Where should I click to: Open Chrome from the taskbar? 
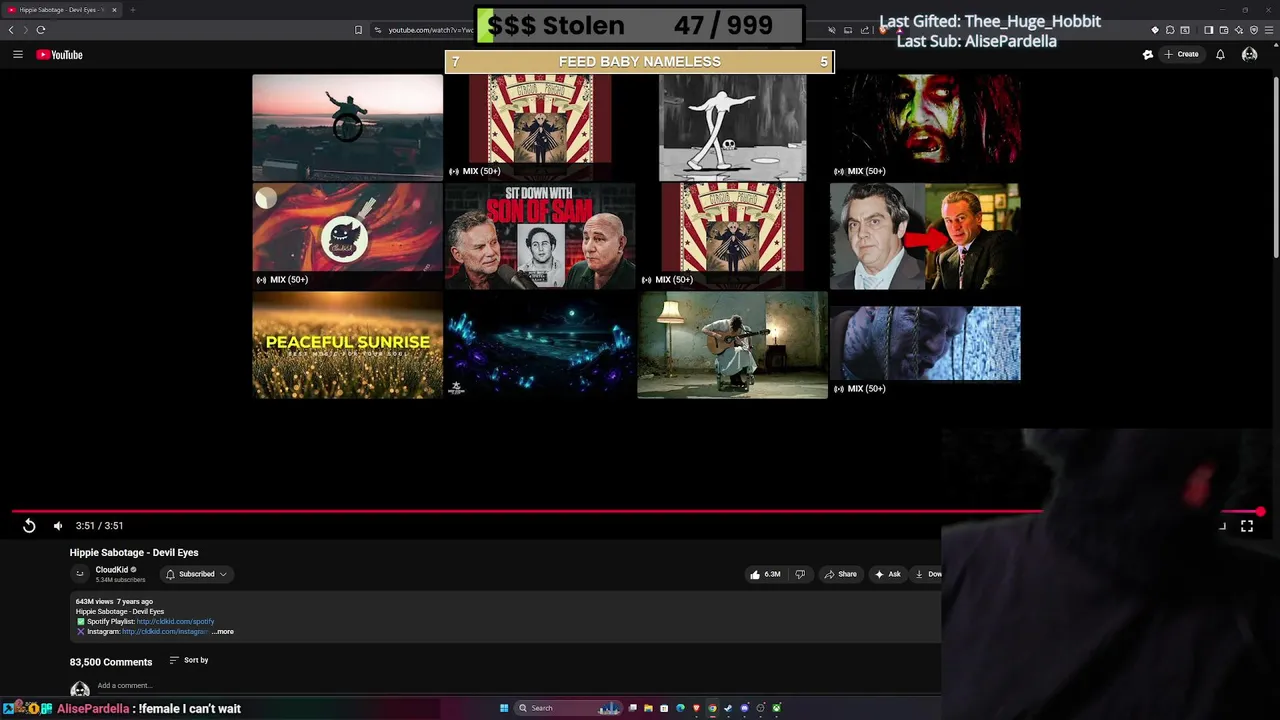point(712,708)
